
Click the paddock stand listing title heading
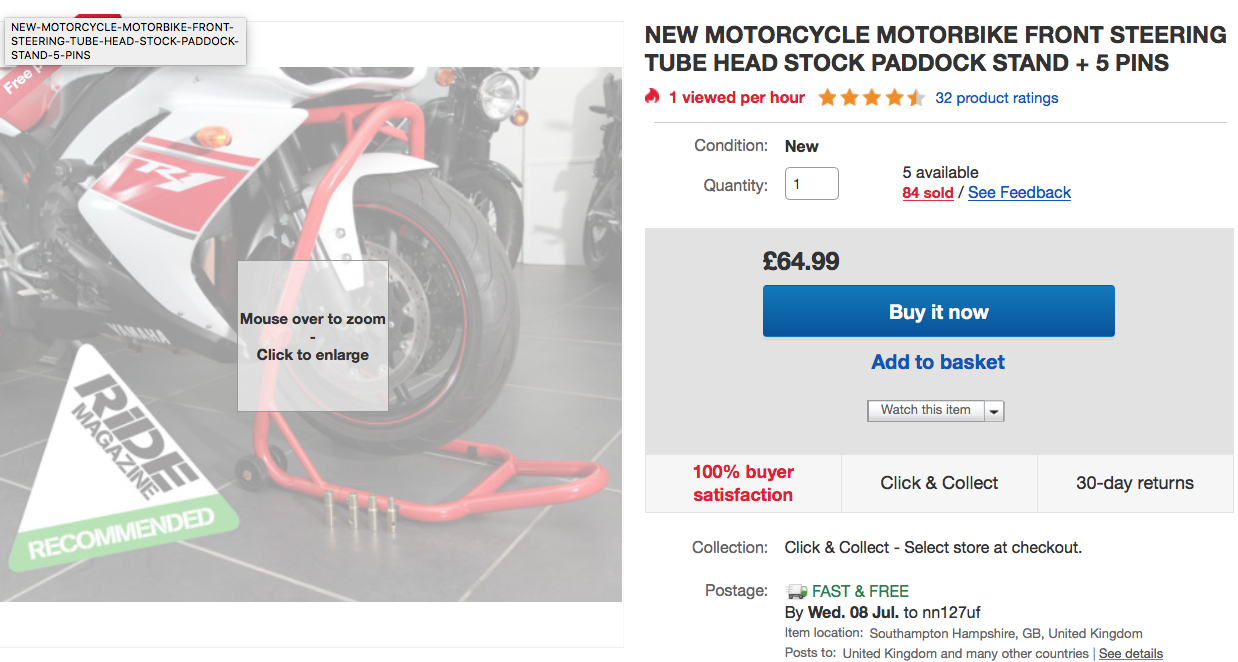pyautogui.click(x=935, y=49)
